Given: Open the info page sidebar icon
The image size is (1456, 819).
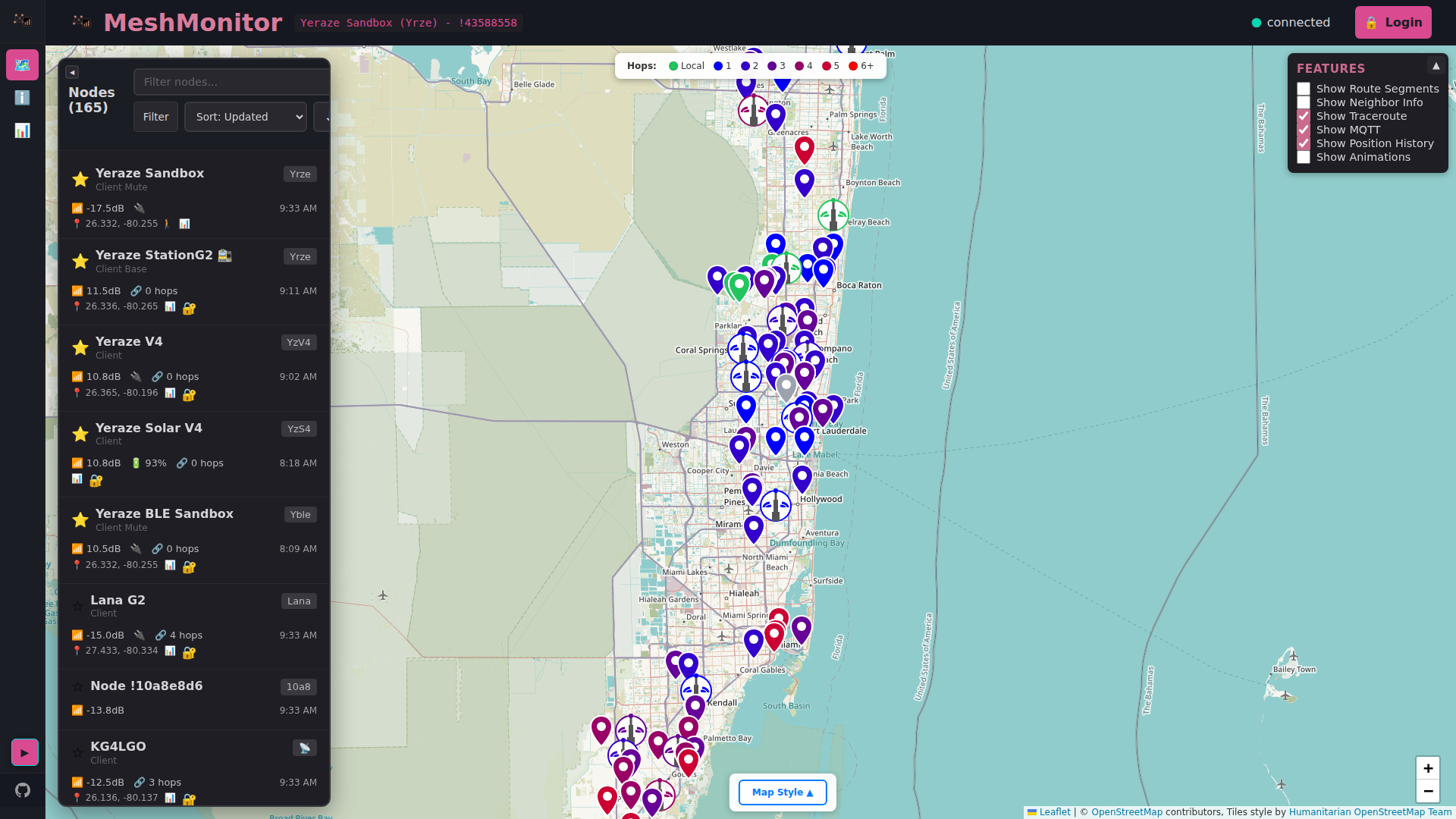Looking at the screenshot, I should pyautogui.click(x=22, y=98).
